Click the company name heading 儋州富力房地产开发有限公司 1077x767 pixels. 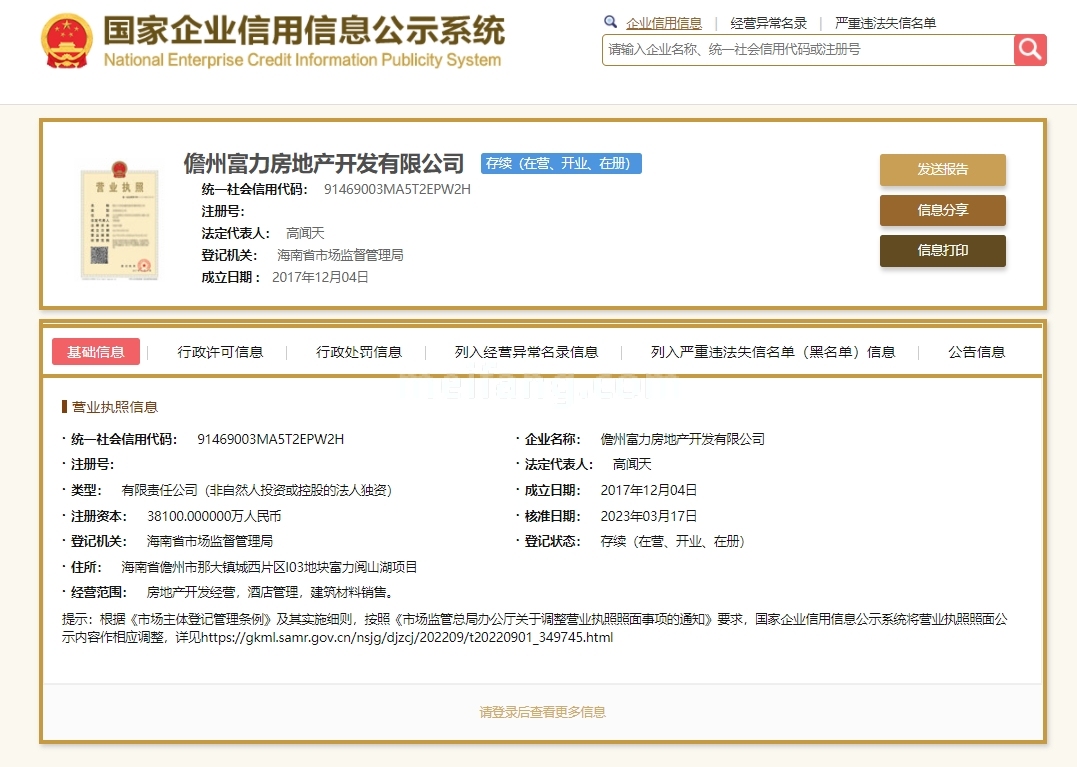point(324,163)
